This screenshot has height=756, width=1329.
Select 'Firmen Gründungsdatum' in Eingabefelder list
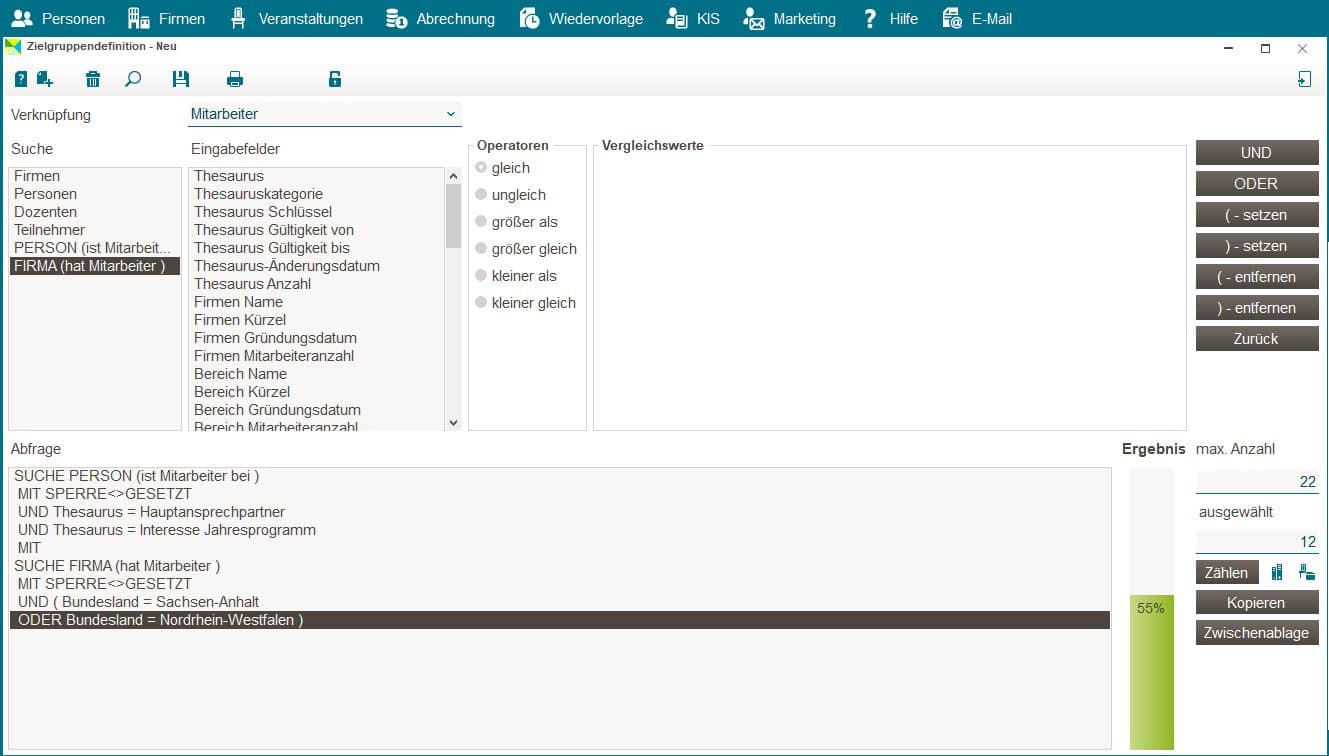(316, 338)
